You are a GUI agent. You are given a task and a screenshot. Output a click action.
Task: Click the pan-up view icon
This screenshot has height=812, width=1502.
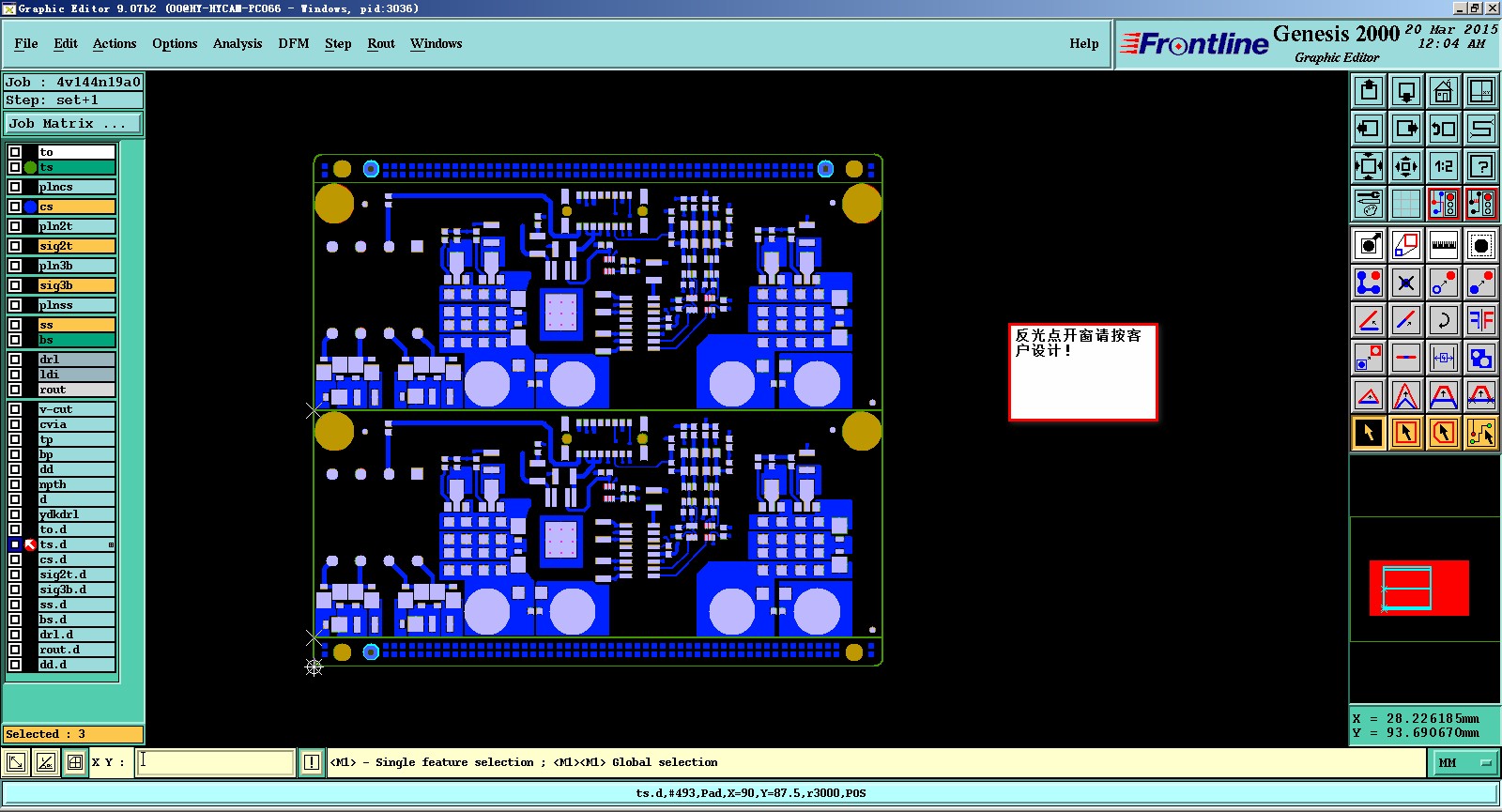(1369, 91)
